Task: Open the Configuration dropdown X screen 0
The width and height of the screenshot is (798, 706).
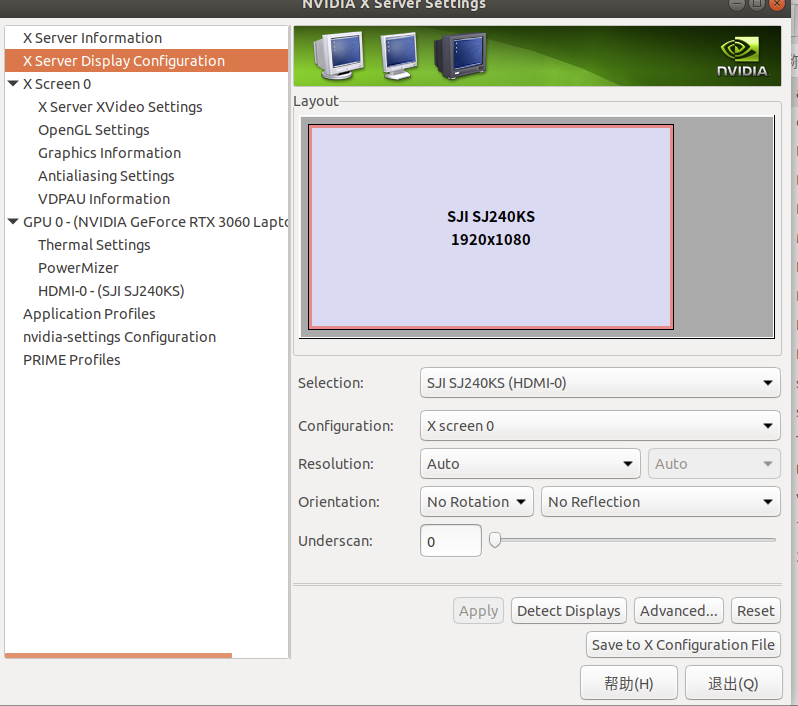Action: point(600,426)
